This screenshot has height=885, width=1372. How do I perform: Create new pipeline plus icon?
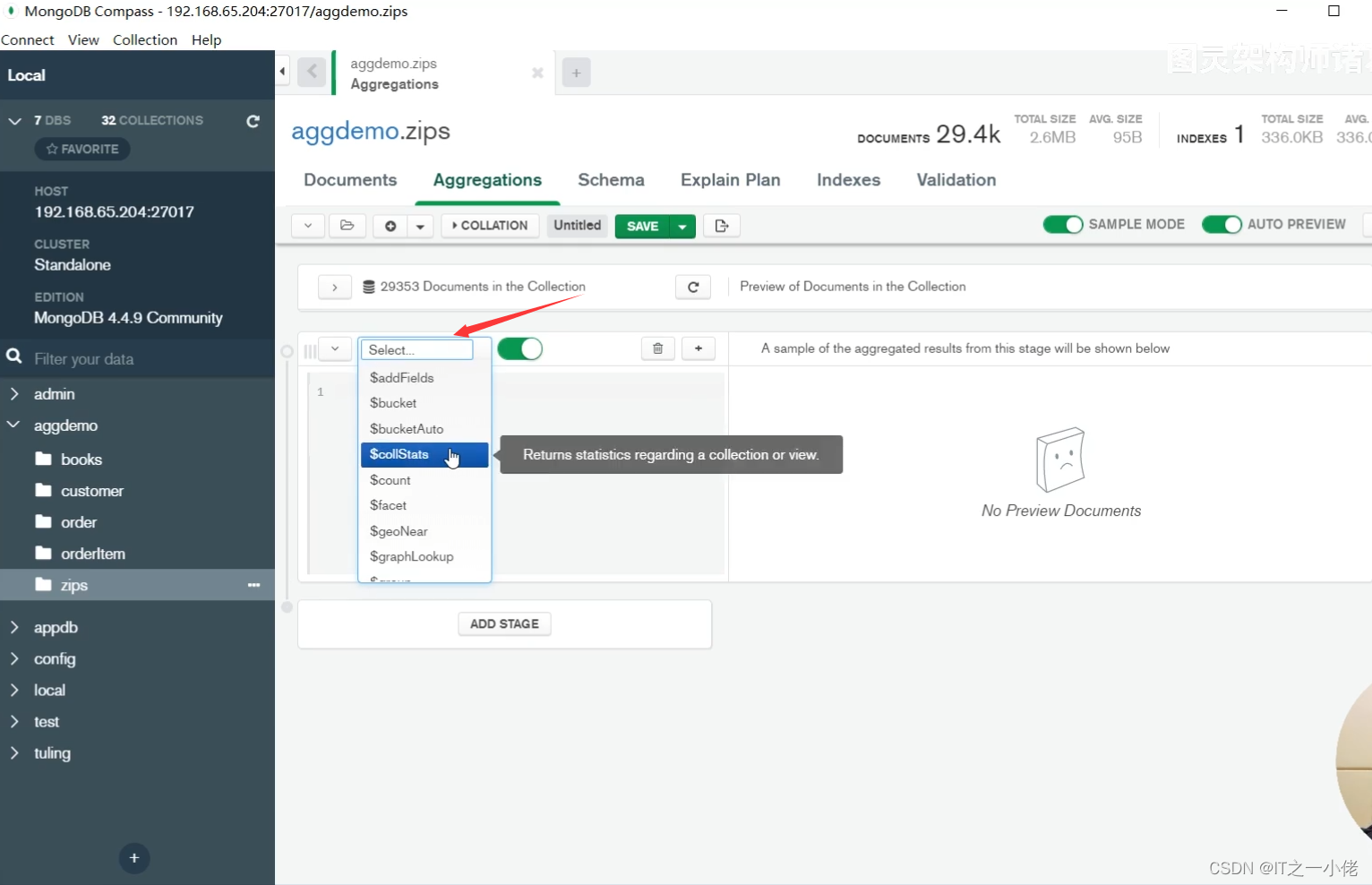pyautogui.click(x=390, y=226)
